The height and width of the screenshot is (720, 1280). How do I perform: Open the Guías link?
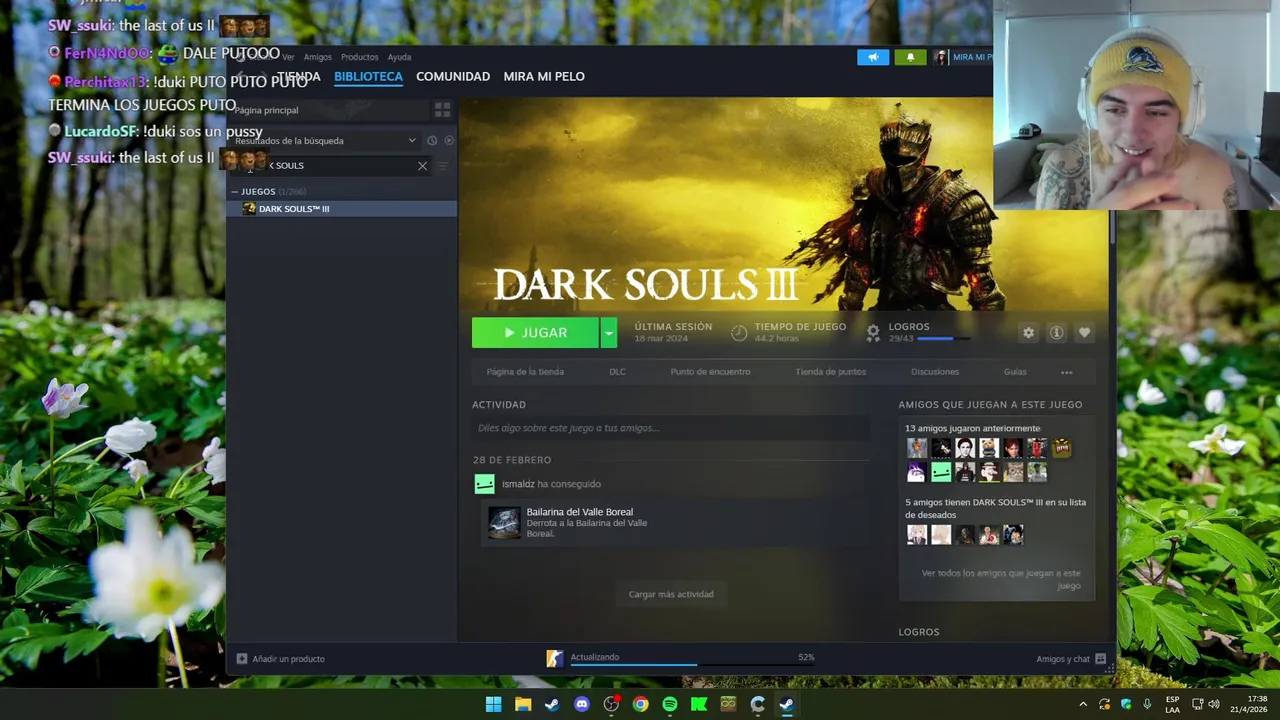[x=1015, y=372]
